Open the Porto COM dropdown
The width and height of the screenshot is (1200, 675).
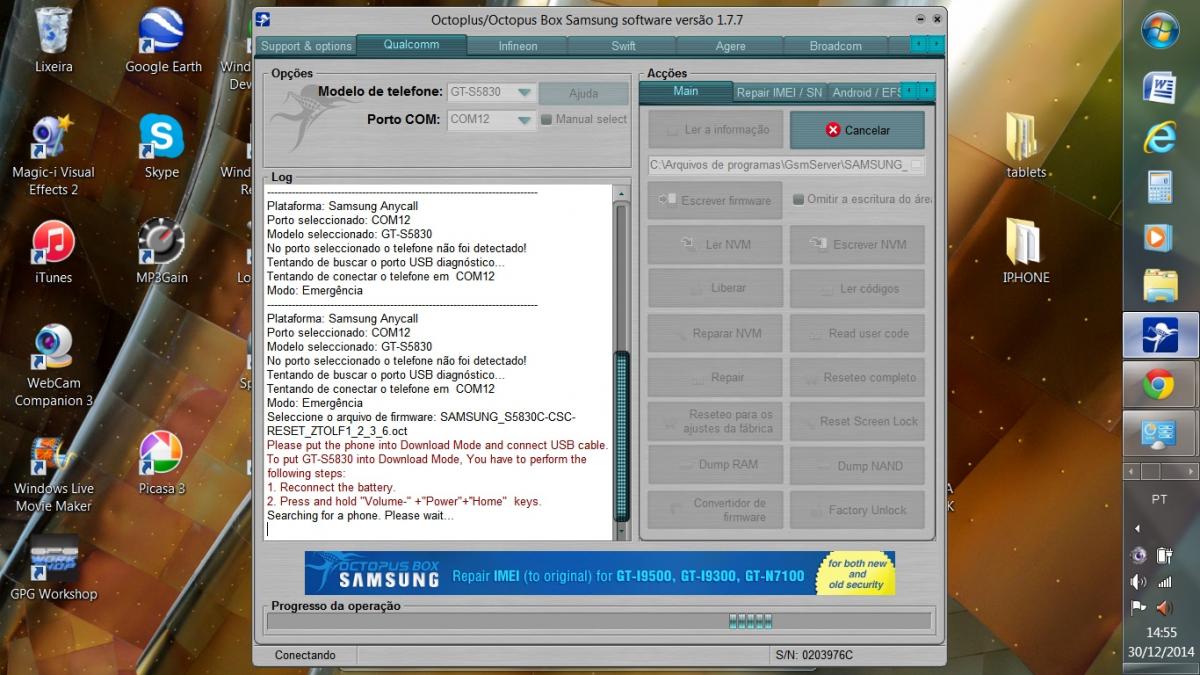click(523, 120)
